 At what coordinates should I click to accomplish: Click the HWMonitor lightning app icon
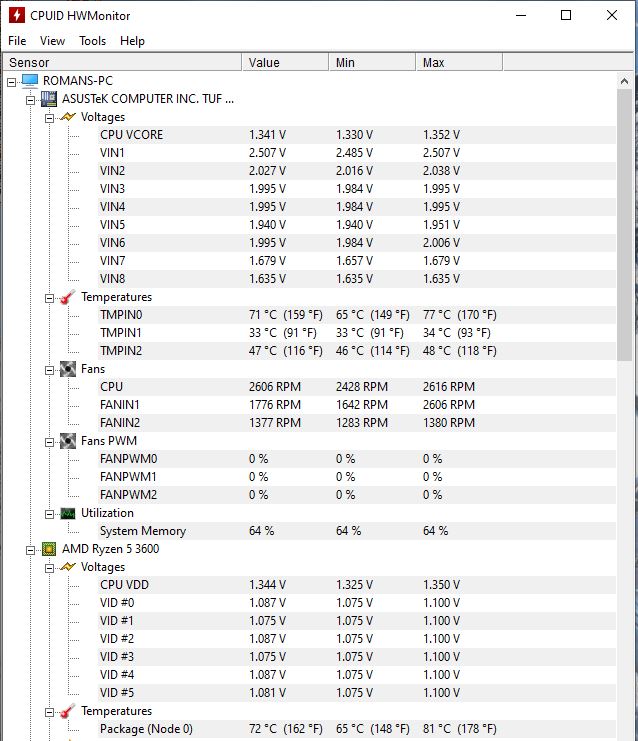[x=17, y=15]
